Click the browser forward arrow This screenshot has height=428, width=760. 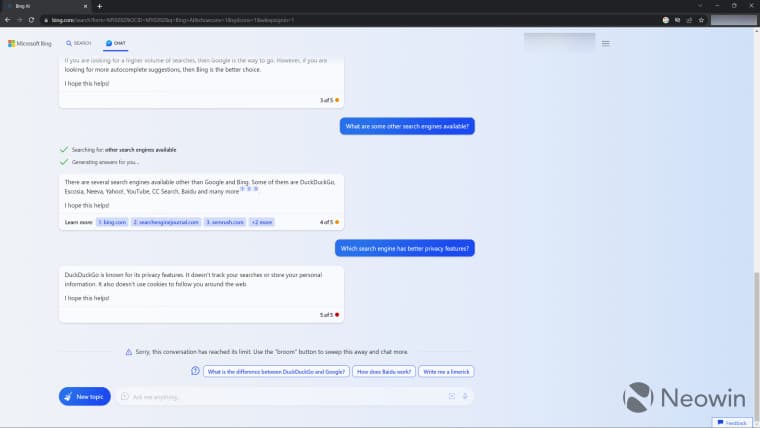[x=19, y=20]
